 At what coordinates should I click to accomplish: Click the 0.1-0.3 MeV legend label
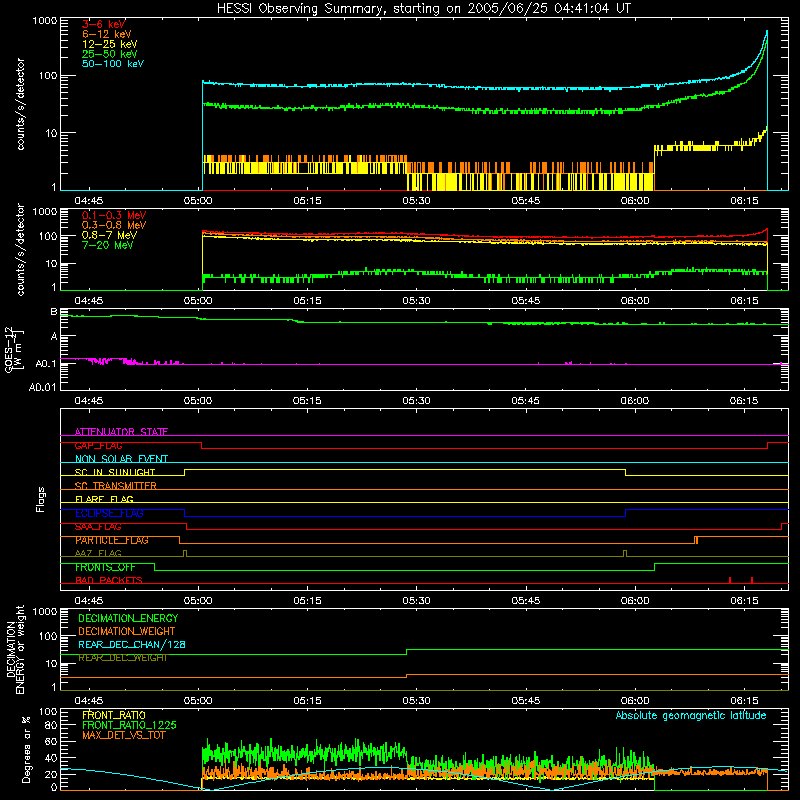tap(114, 215)
